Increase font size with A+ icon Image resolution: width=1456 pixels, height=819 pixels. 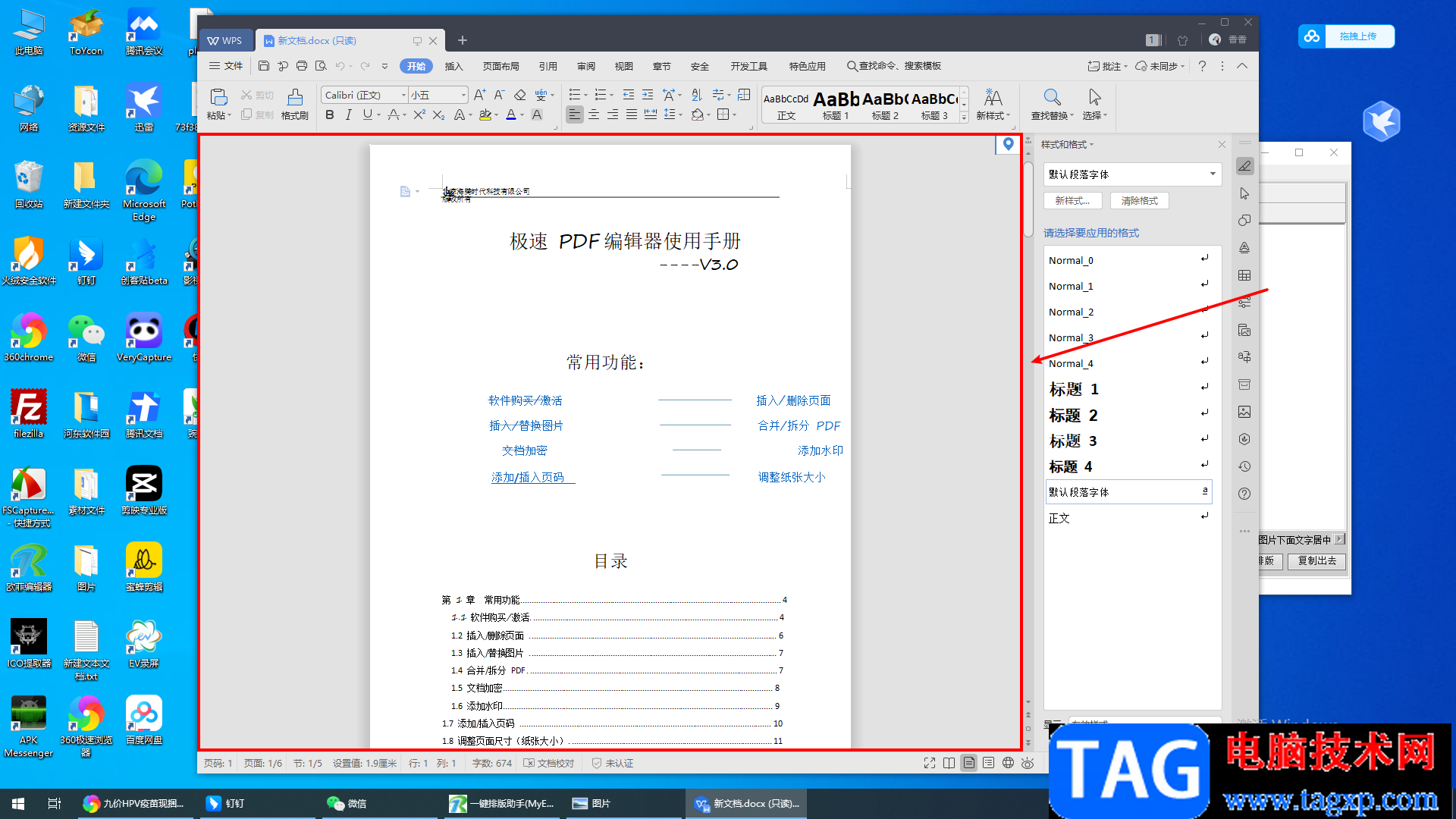tap(479, 95)
